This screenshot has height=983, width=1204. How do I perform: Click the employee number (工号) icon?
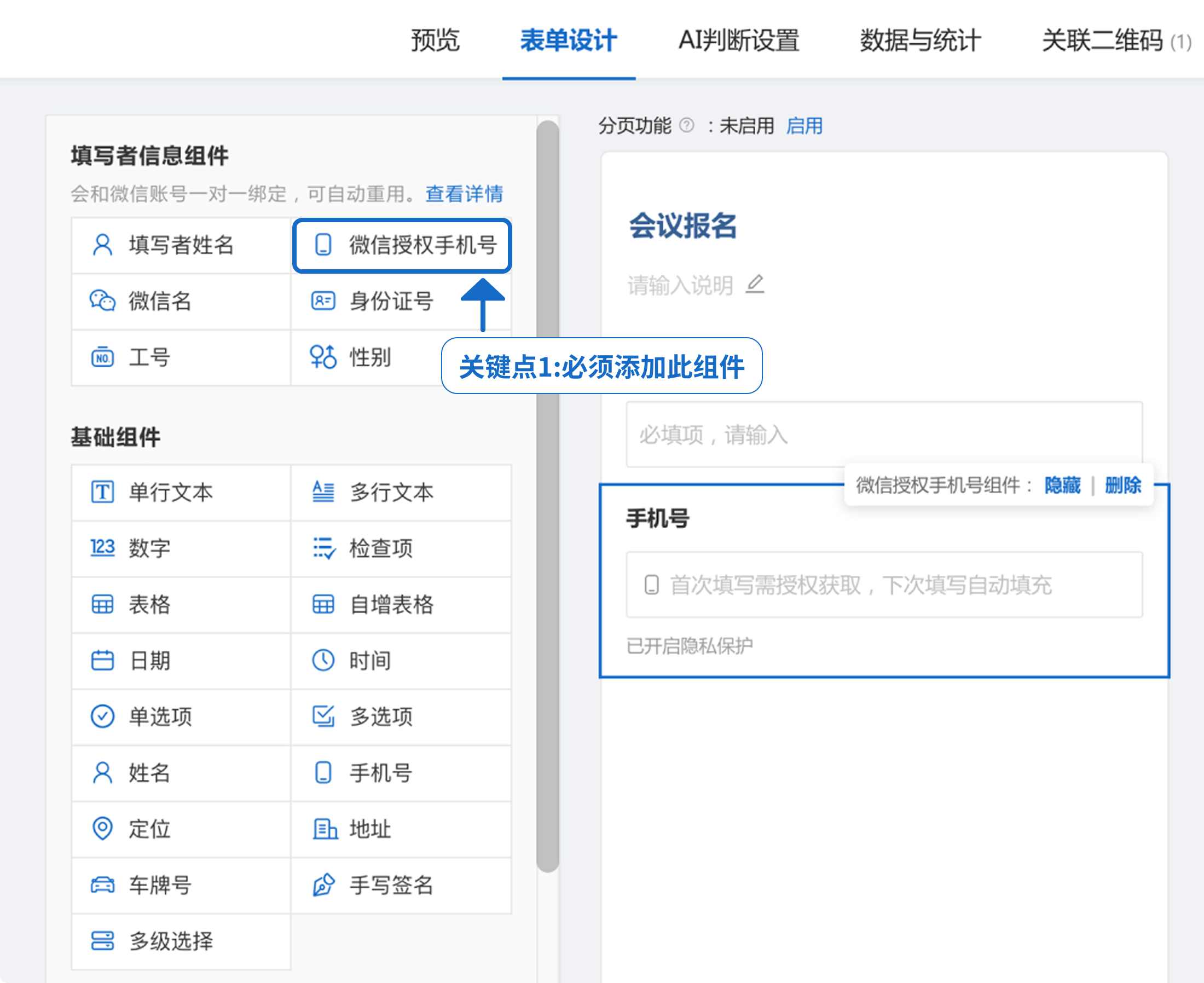[x=102, y=357]
